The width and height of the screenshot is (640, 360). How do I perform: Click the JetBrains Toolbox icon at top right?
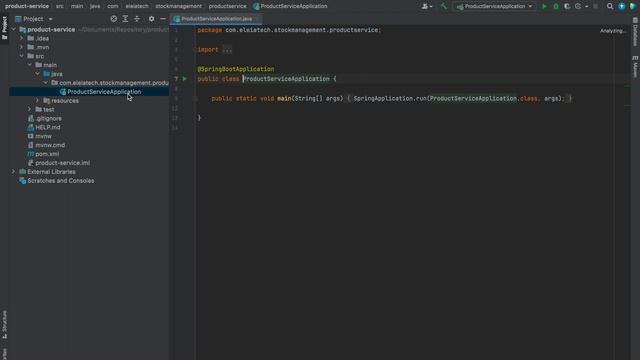coord(633,6)
